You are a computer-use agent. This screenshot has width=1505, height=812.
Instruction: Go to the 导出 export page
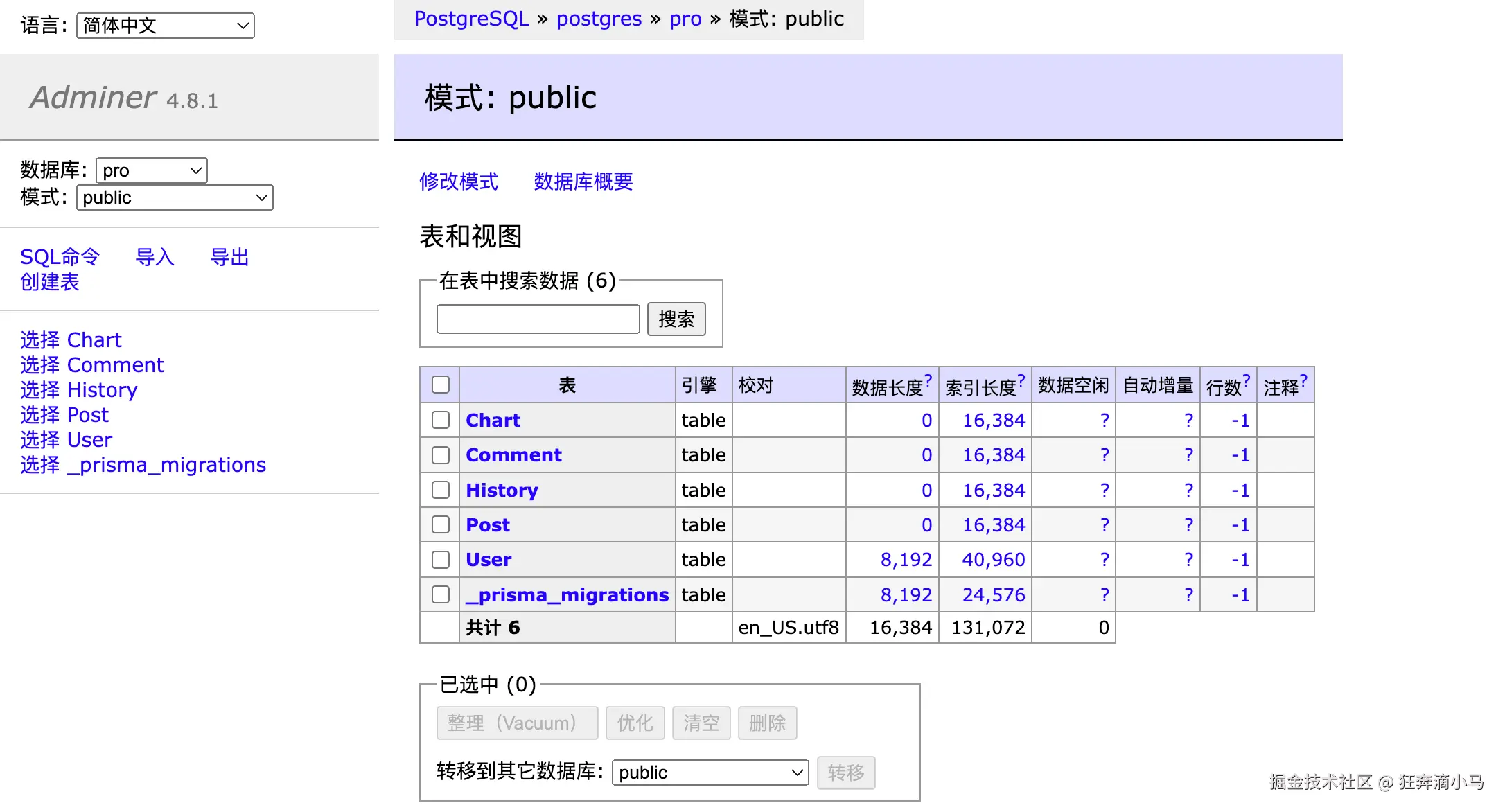click(229, 257)
